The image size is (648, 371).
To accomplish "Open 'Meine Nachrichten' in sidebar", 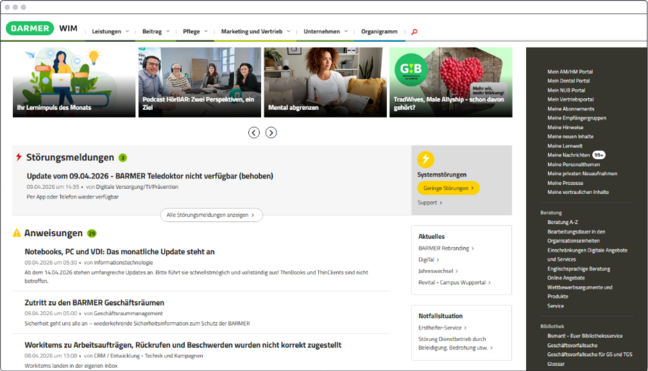I will pyautogui.click(x=569, y=155).
